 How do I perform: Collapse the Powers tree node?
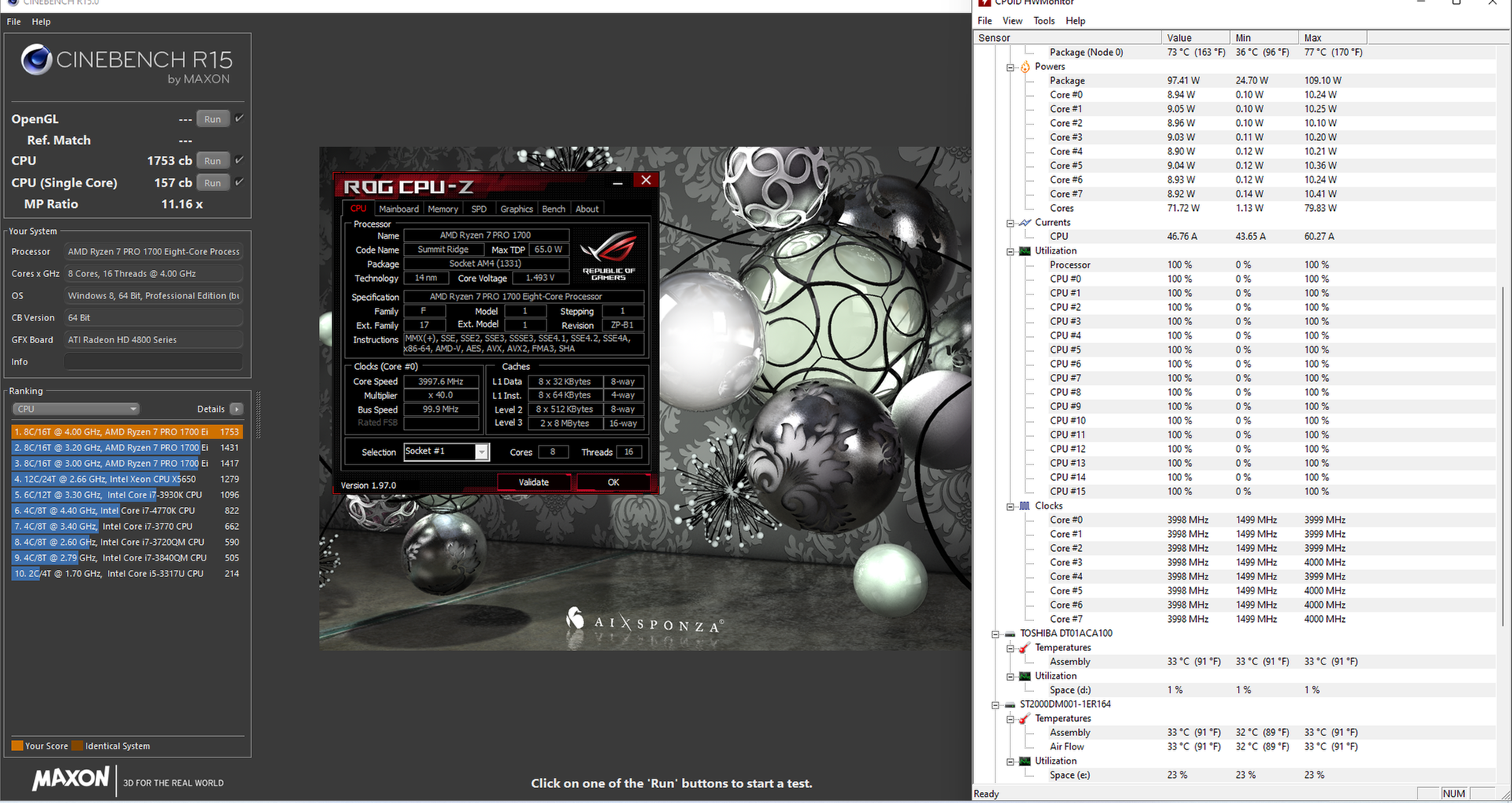[1010, 68]
